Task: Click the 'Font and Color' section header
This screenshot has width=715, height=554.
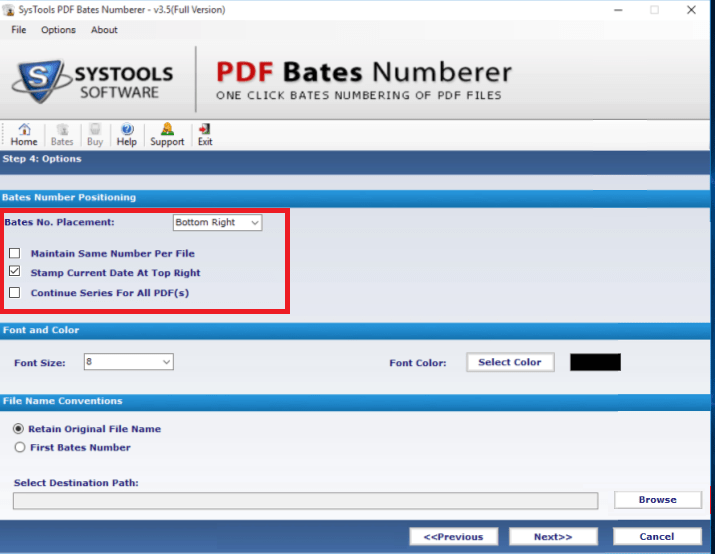Action: 41,330
